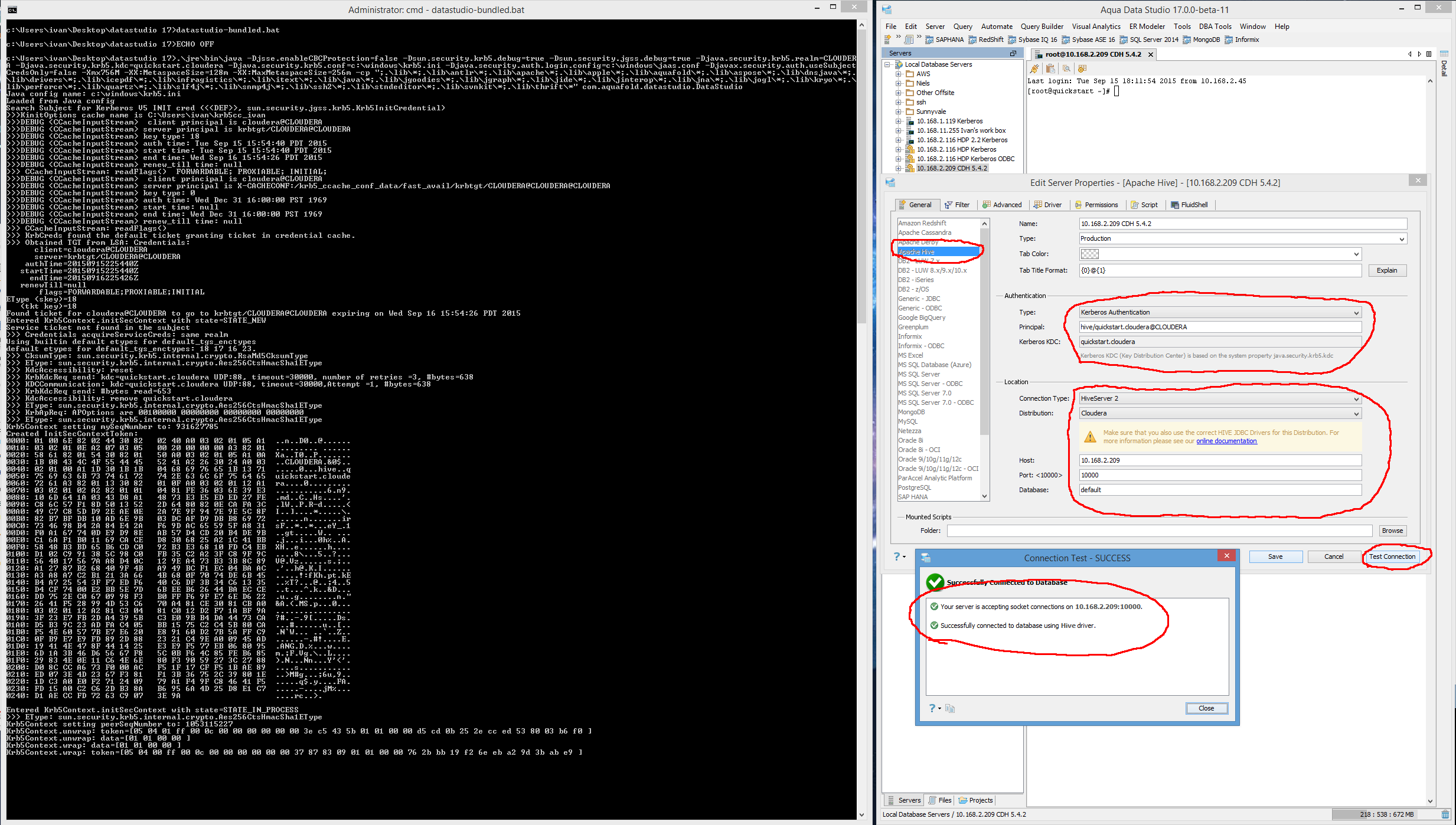Open the Query Builder menu
1456x825 pixels.
click(x=1042, y=27)
